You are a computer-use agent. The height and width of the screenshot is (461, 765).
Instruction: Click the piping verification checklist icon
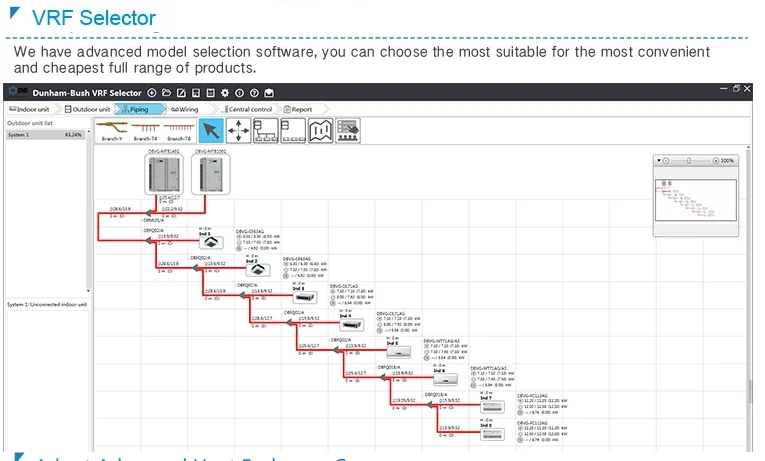[347, 130]
